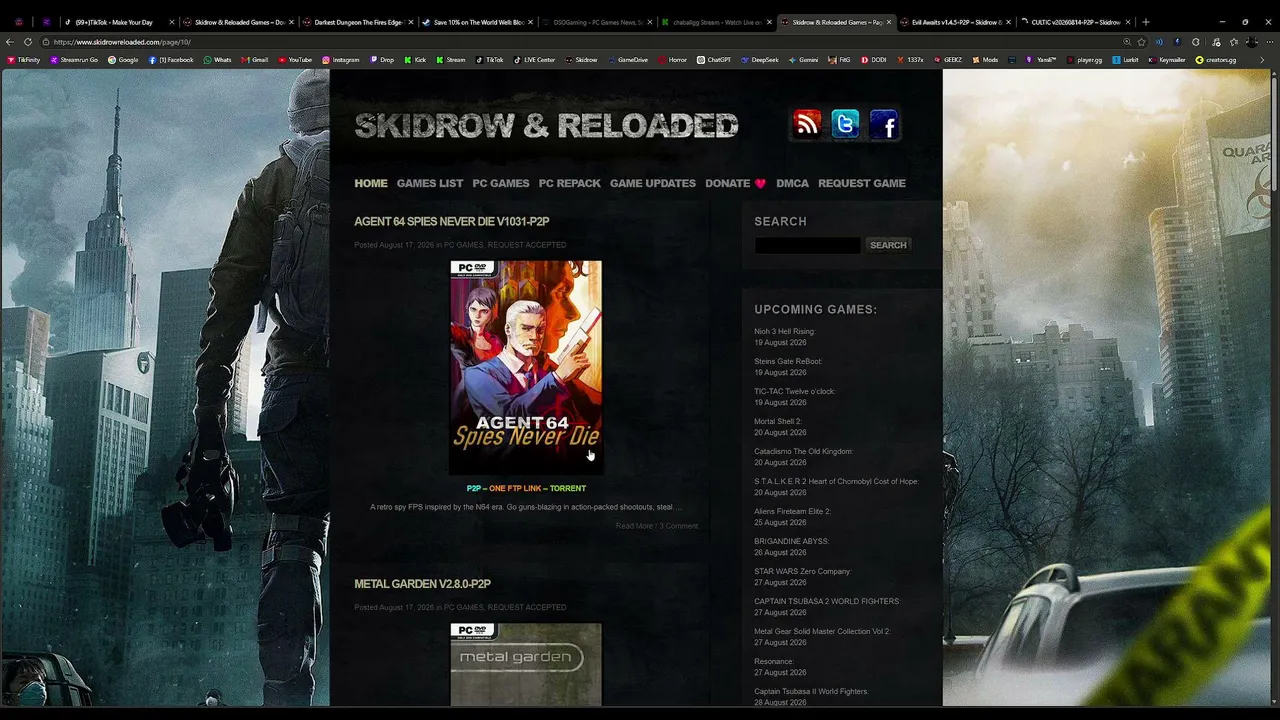The image size is (1280, 720).
Task: Bookmark this page with the star icon
Action: 1142,42
